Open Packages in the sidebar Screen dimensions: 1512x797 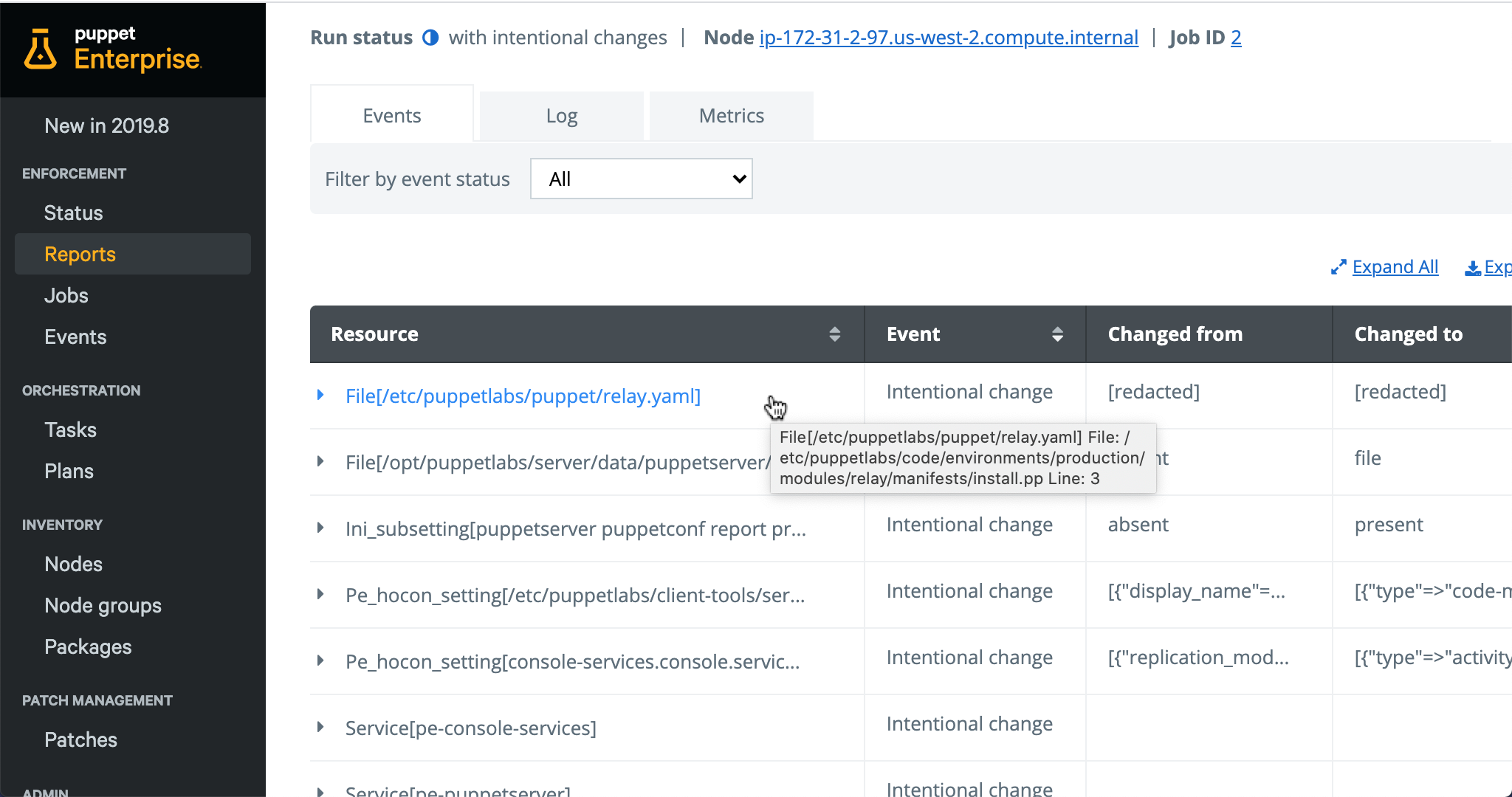point(88,646)
